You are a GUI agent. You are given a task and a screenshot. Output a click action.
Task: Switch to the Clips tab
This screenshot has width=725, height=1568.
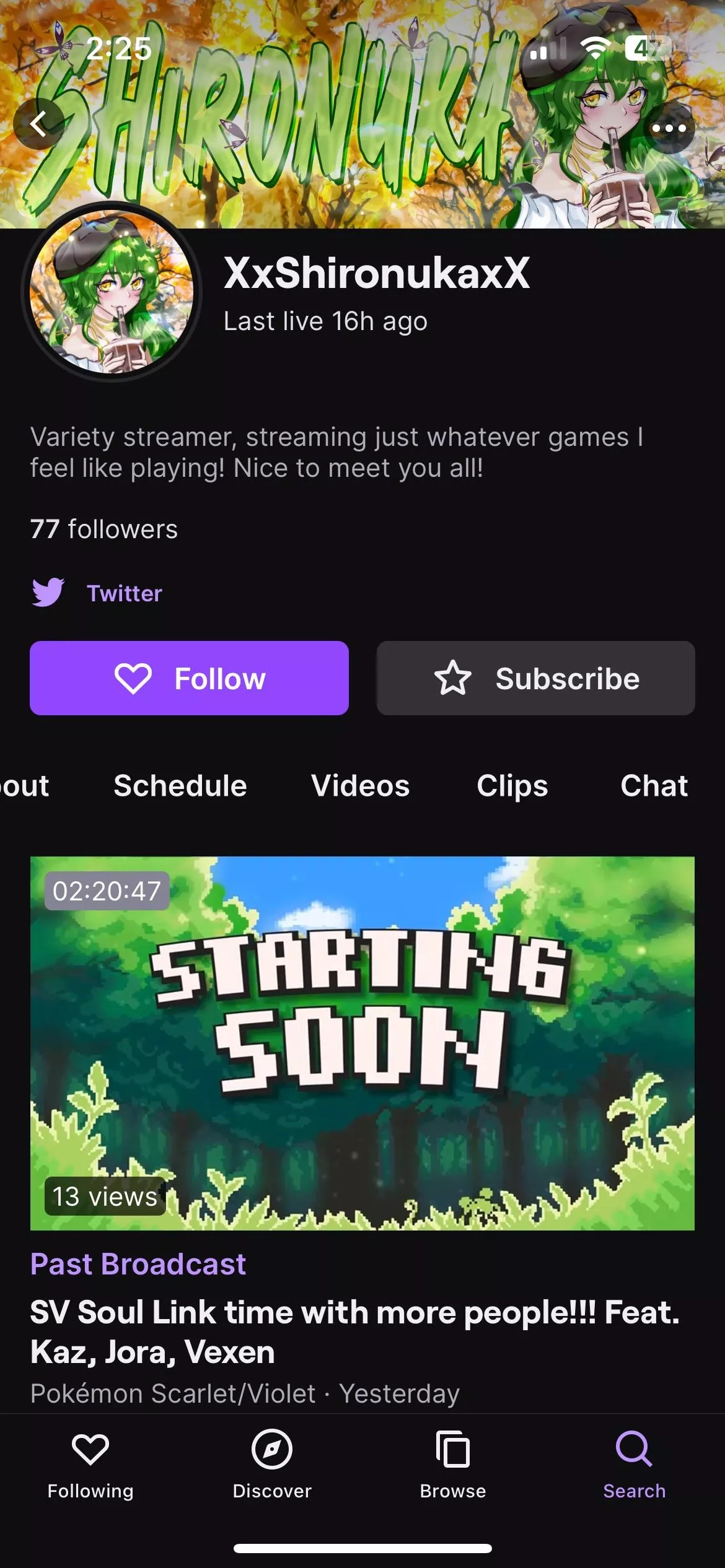click(x=512, y=786)
